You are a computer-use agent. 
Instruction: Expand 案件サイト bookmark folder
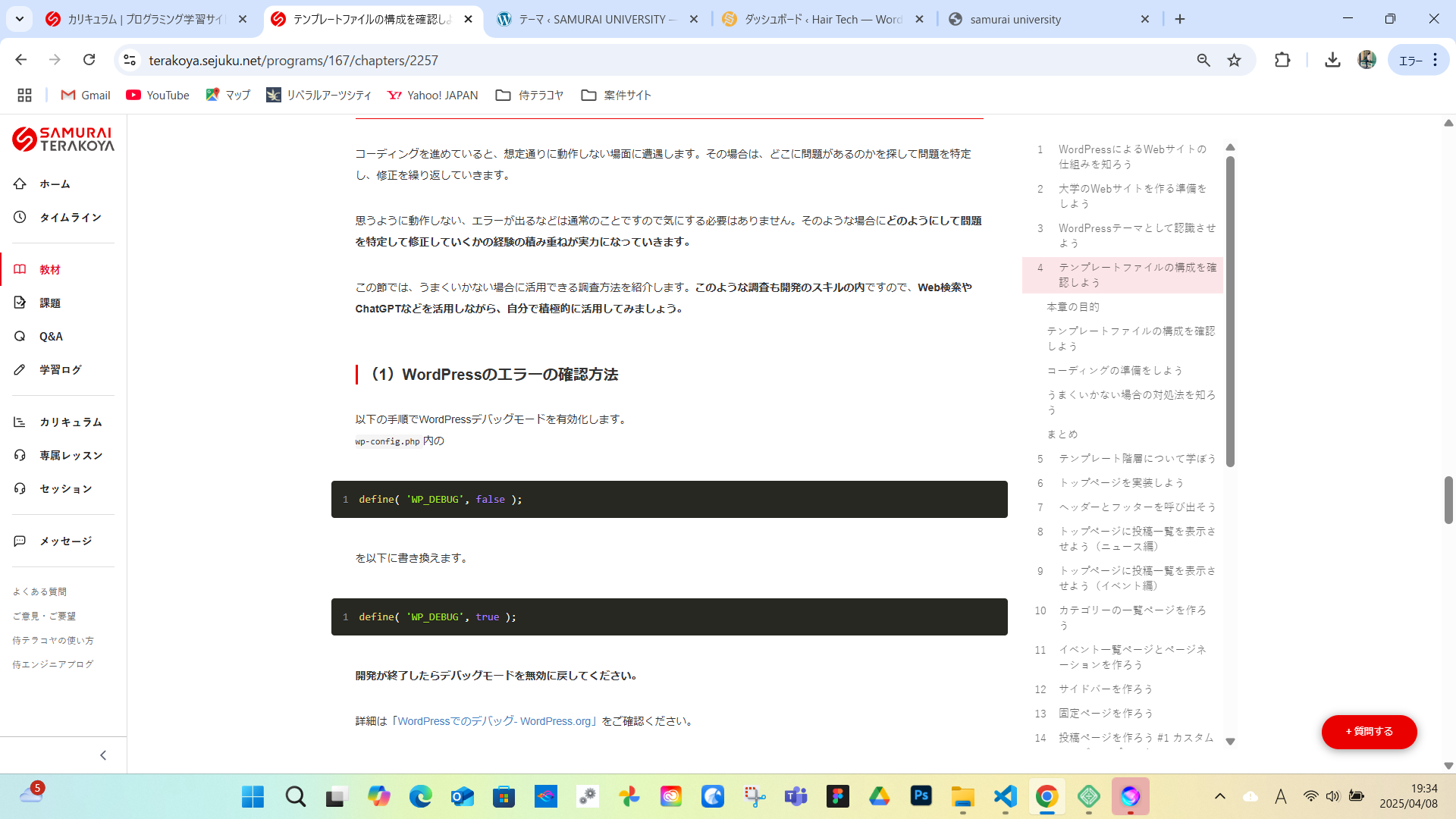616,95
